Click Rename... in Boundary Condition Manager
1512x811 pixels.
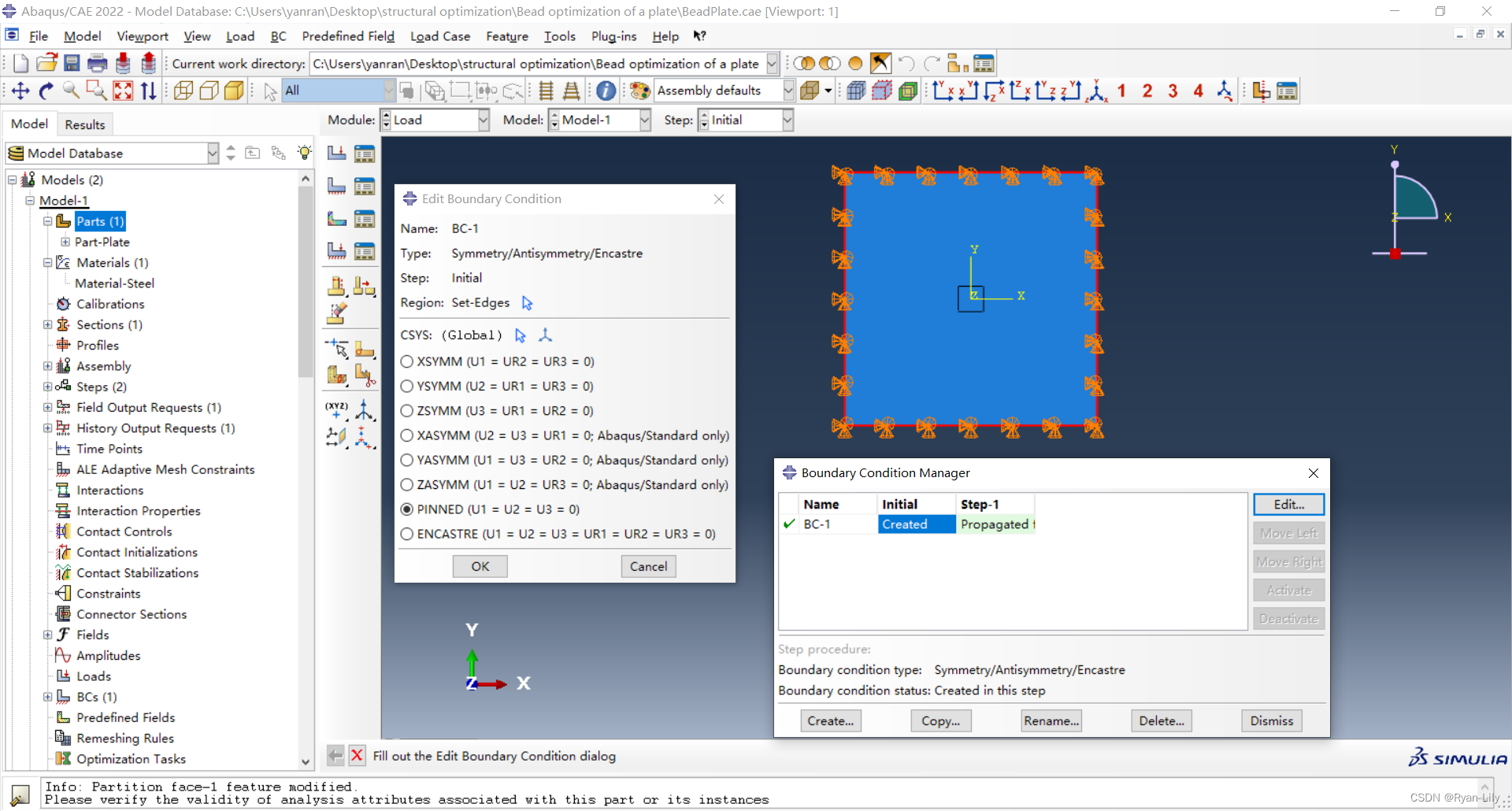coord(1051,720)
